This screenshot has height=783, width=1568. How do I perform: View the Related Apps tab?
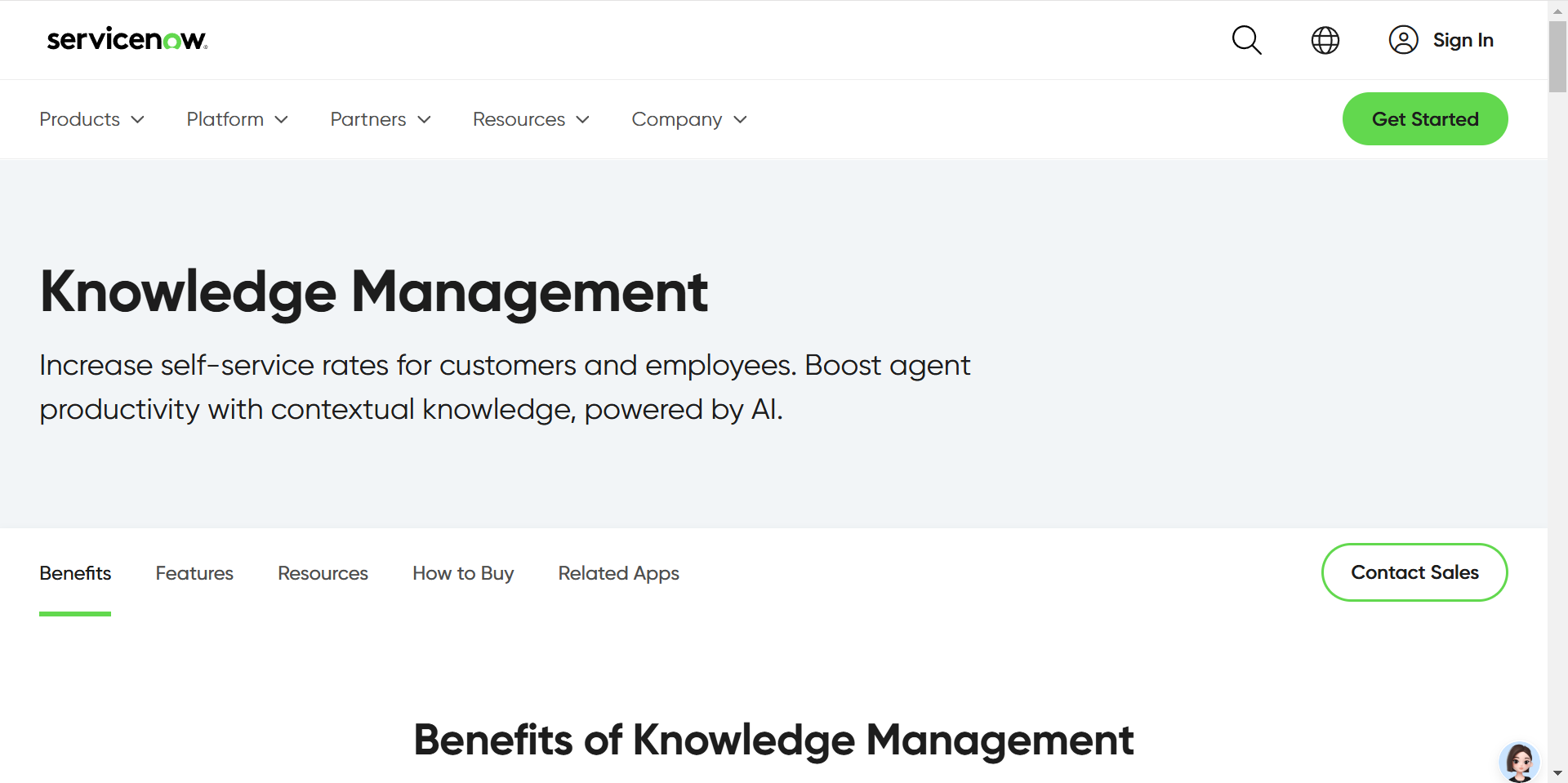618,573
